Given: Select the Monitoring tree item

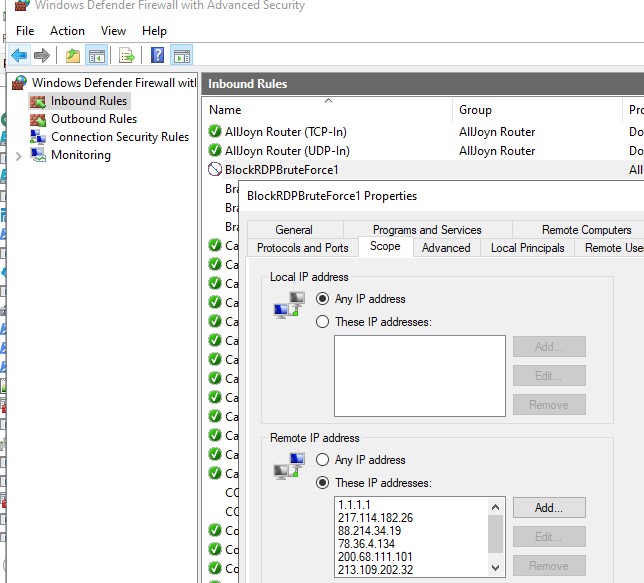Looking at the screenshot, I should pos(81,155).
